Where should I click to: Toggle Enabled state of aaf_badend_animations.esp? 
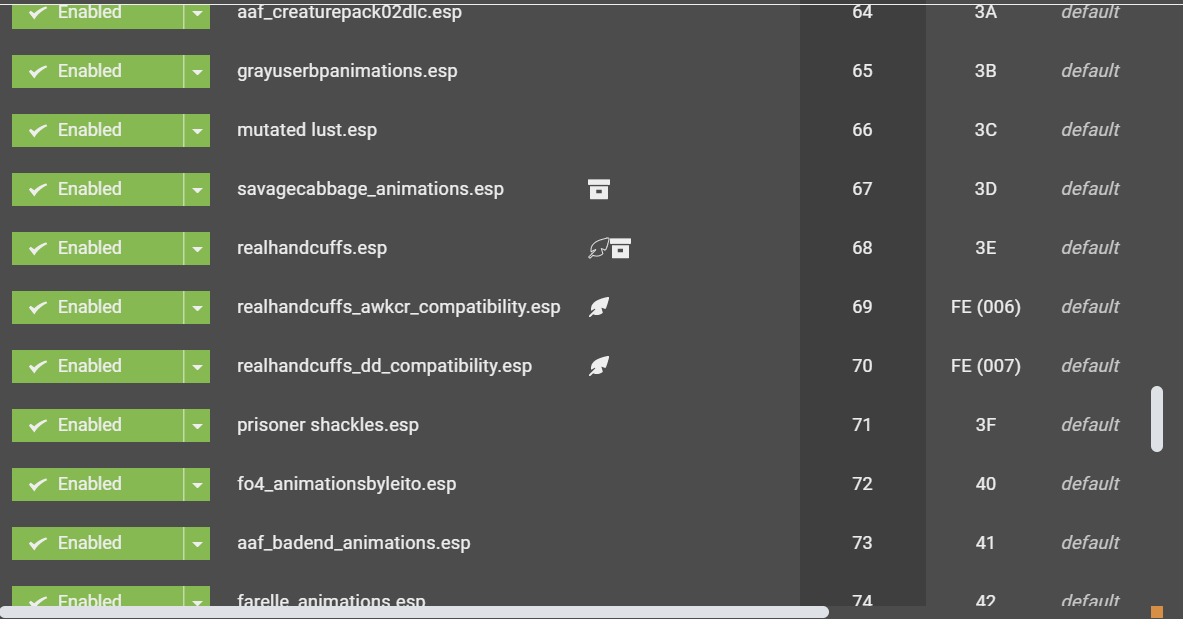(97, 543)
